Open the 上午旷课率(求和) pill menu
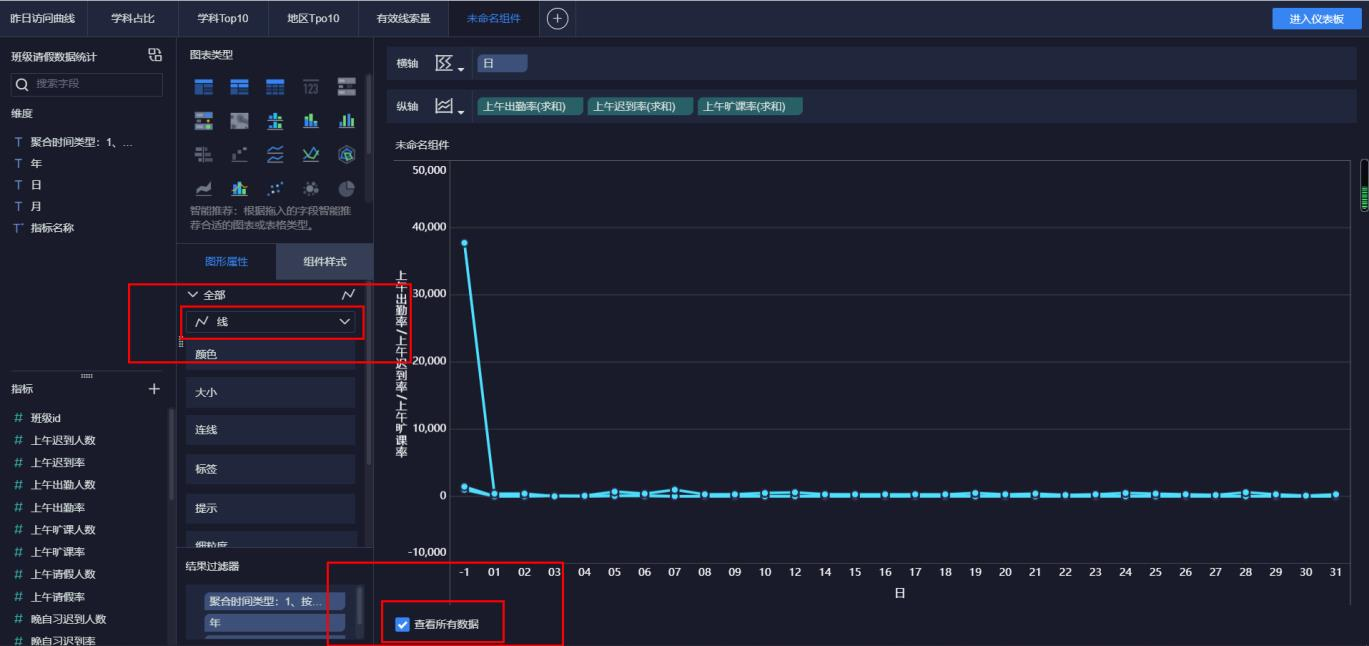1369x646 pixels. pyautogui.click(x=750, y=106)
